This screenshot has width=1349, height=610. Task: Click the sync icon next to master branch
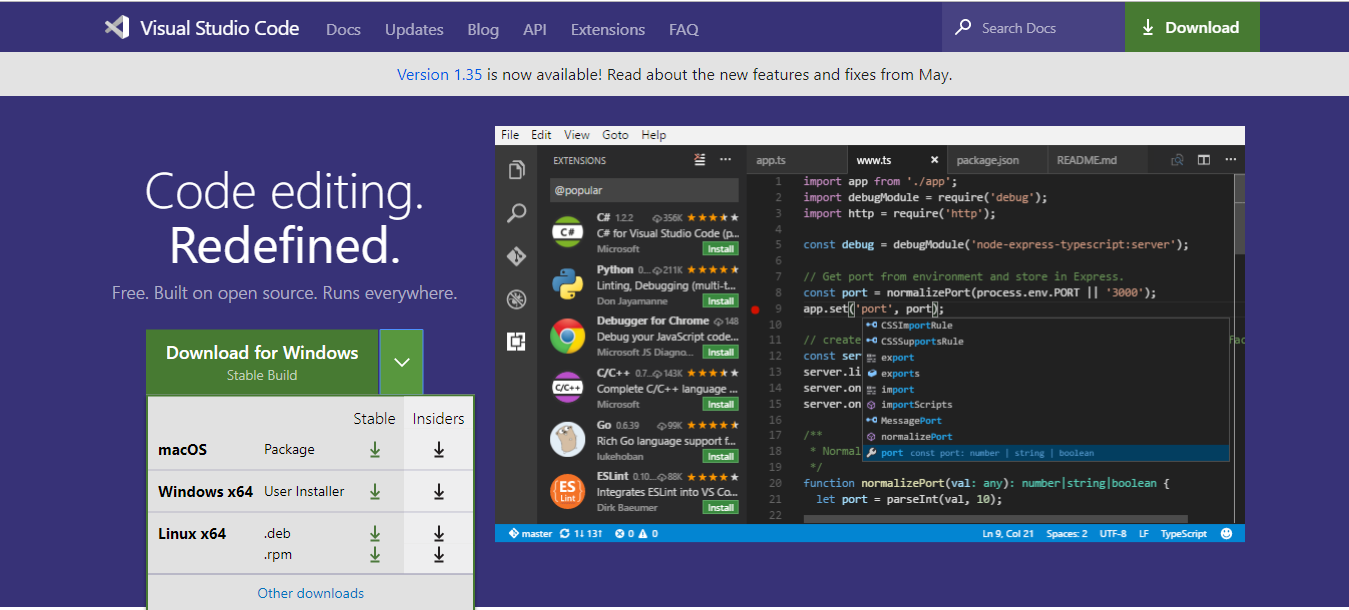pos(565,533)
